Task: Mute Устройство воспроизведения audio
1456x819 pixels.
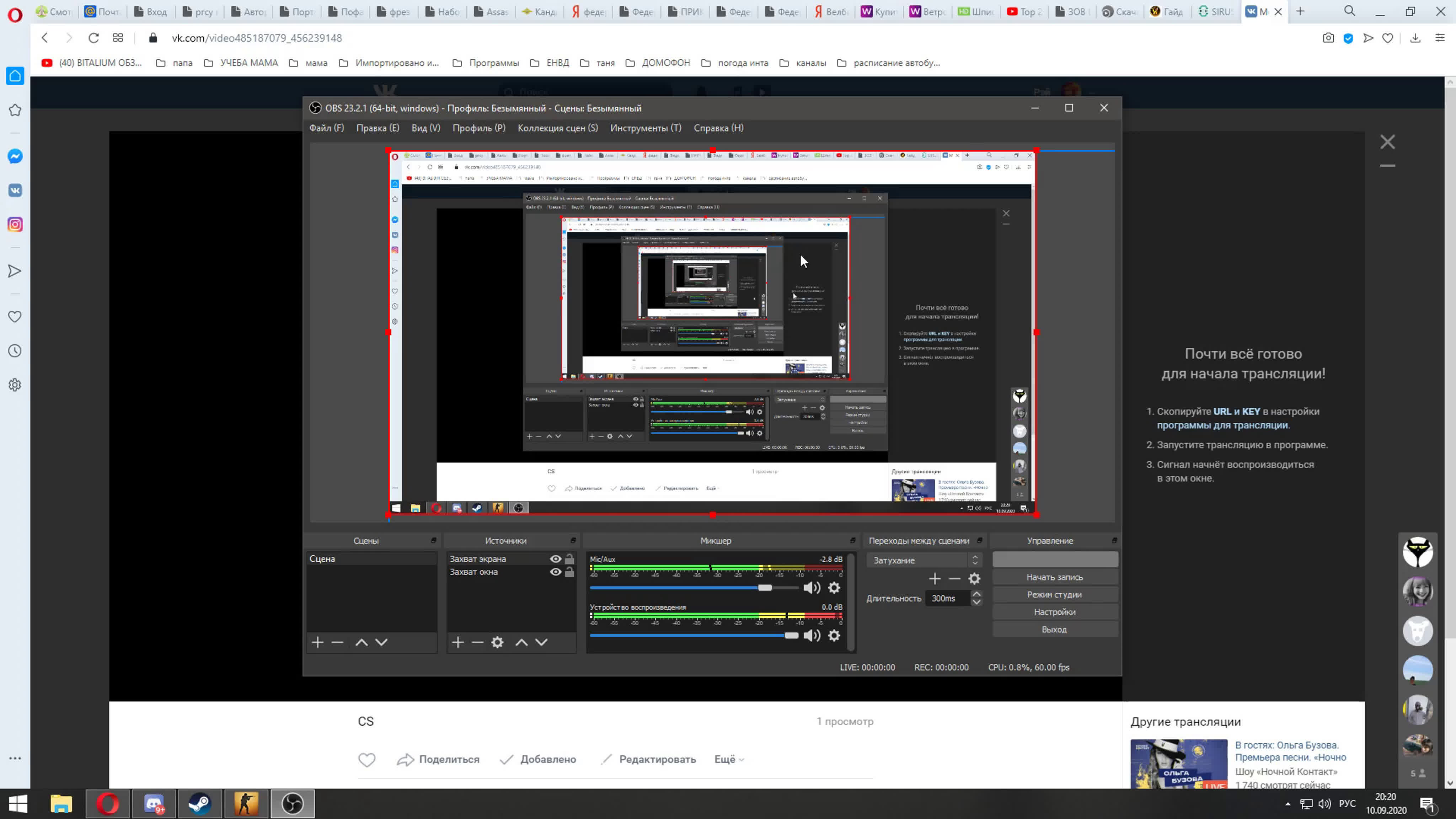Action: (812, 635)
